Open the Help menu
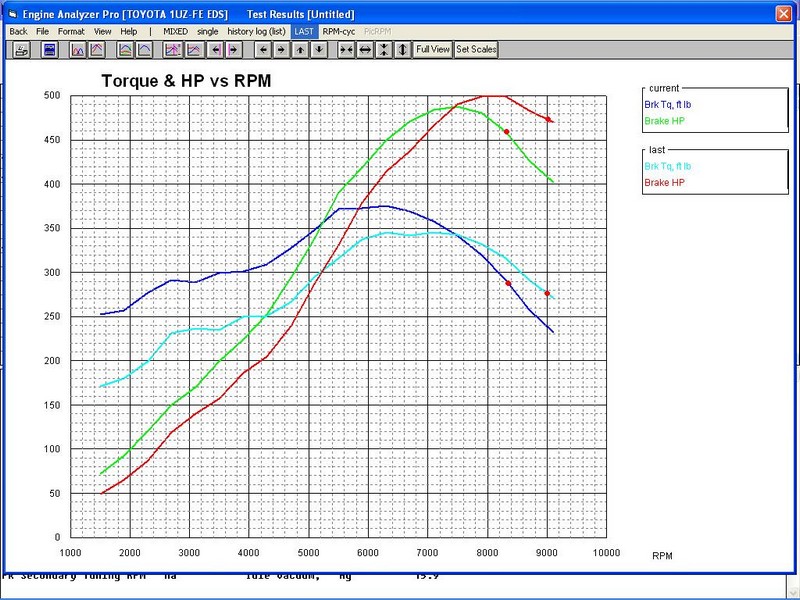Image resolution: width=800 pixels, height=600 pixels. [x=129, y=32]
